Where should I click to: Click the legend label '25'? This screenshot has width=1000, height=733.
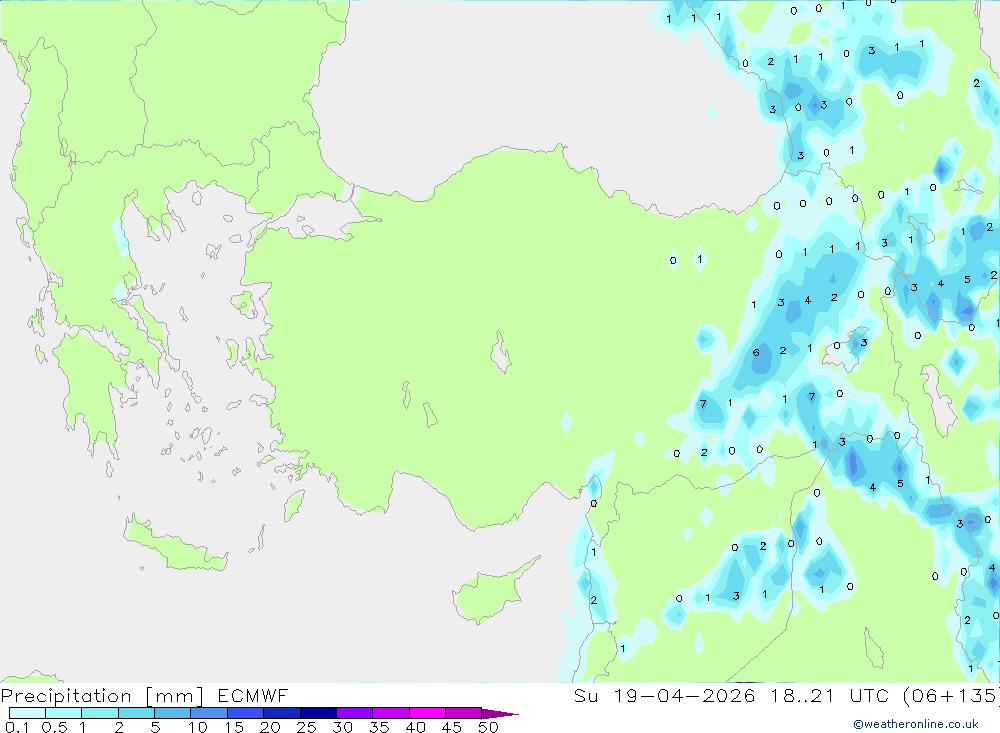[307, 727]
